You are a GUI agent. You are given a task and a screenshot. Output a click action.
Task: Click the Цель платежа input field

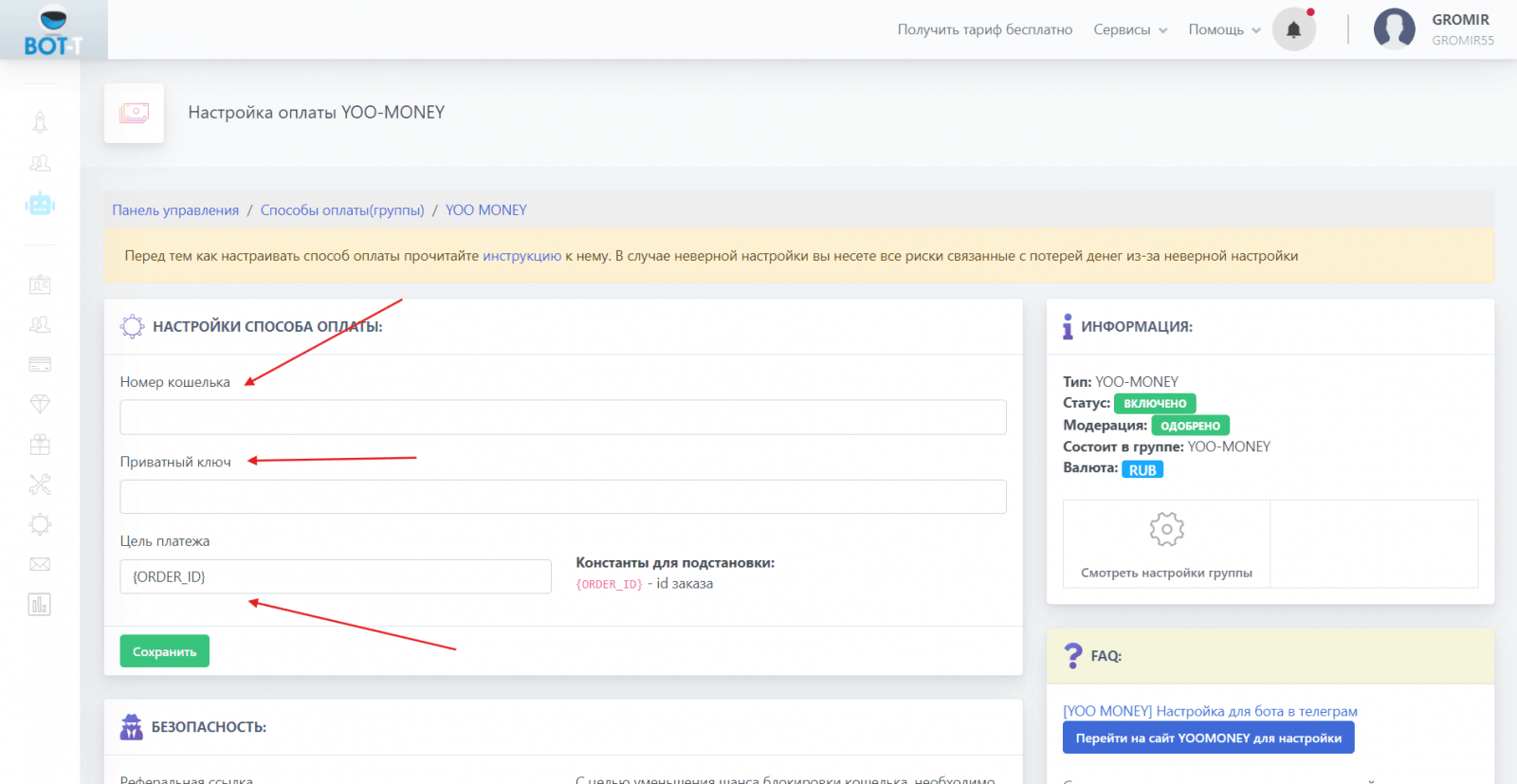pos(336,576)
